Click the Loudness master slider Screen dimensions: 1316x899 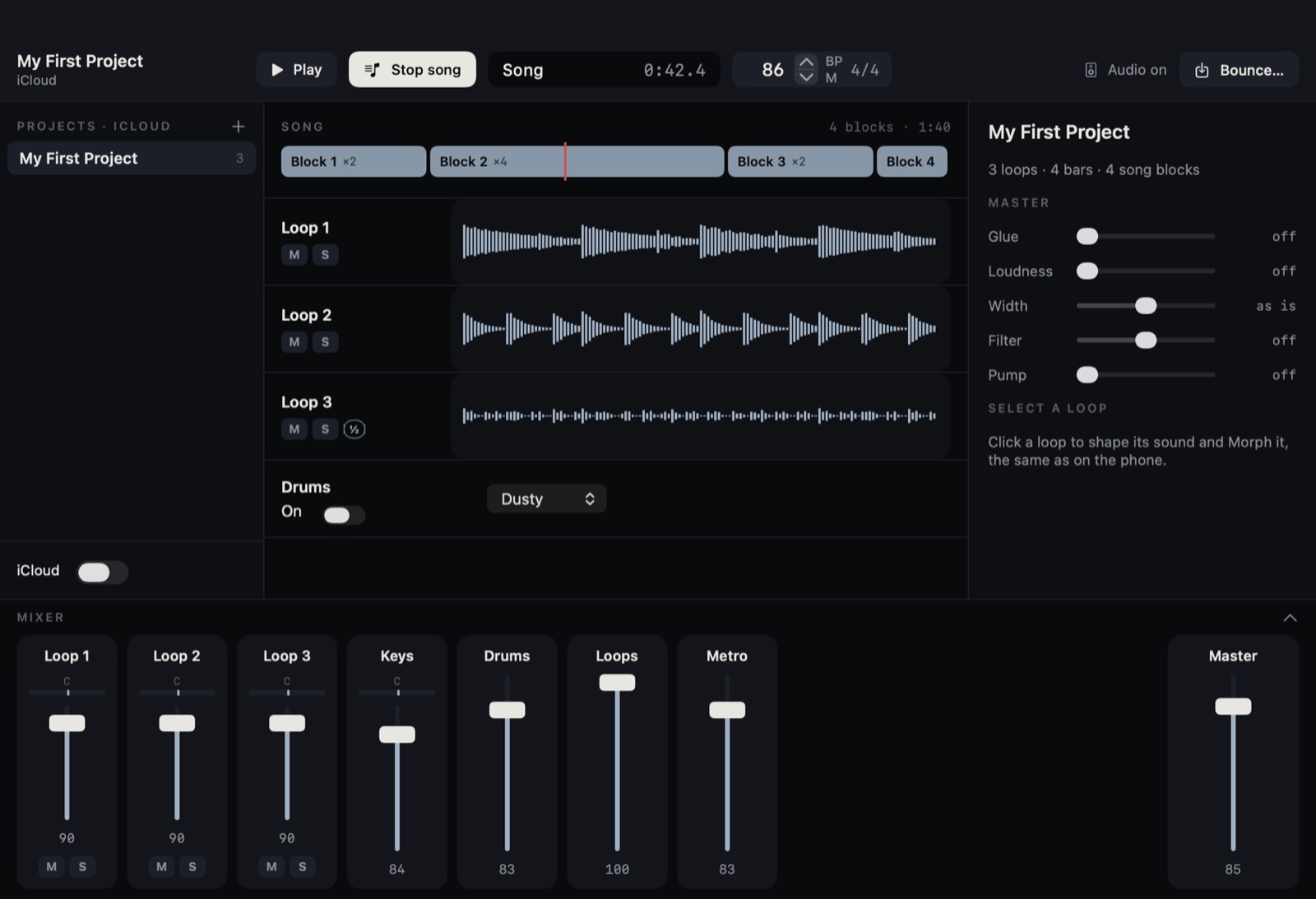pyautogui.click(x=1146, y=271)
